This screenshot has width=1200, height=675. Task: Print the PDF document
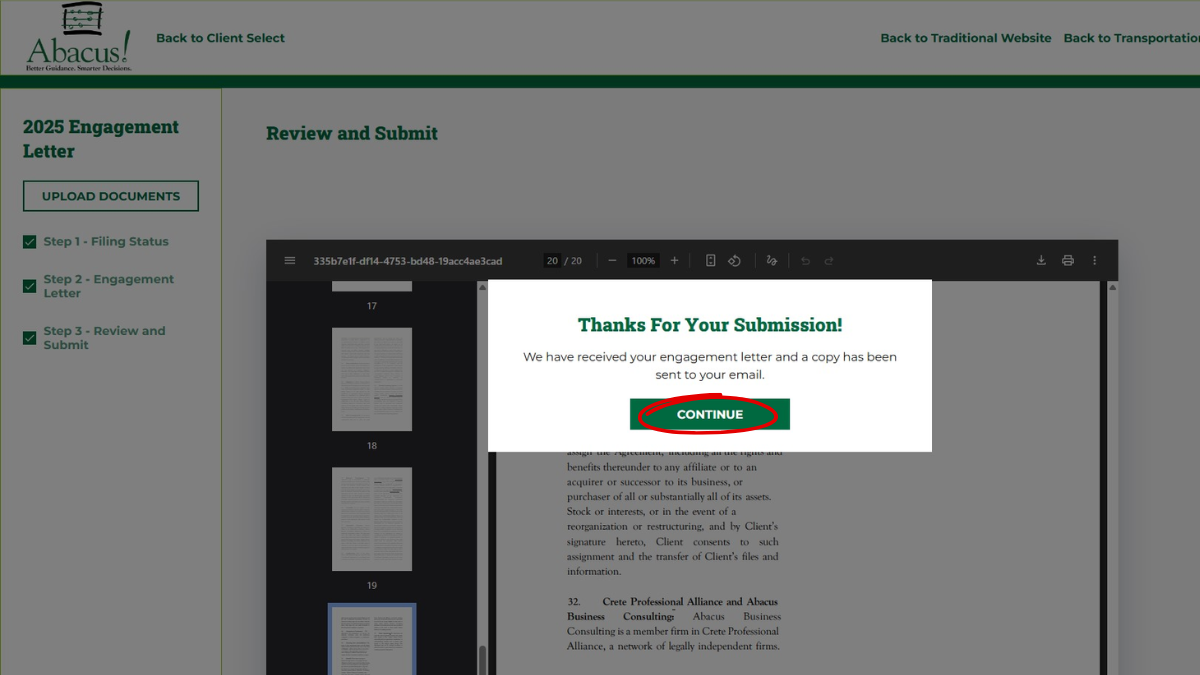click(1068, 261)
